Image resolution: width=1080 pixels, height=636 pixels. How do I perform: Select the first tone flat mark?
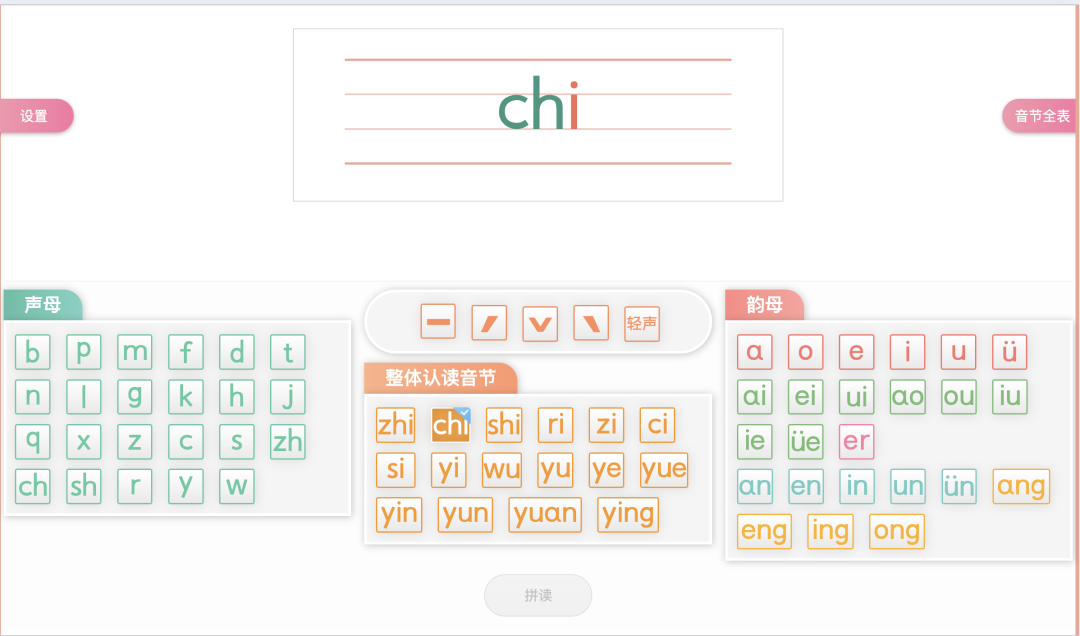[x=437, y=321]
